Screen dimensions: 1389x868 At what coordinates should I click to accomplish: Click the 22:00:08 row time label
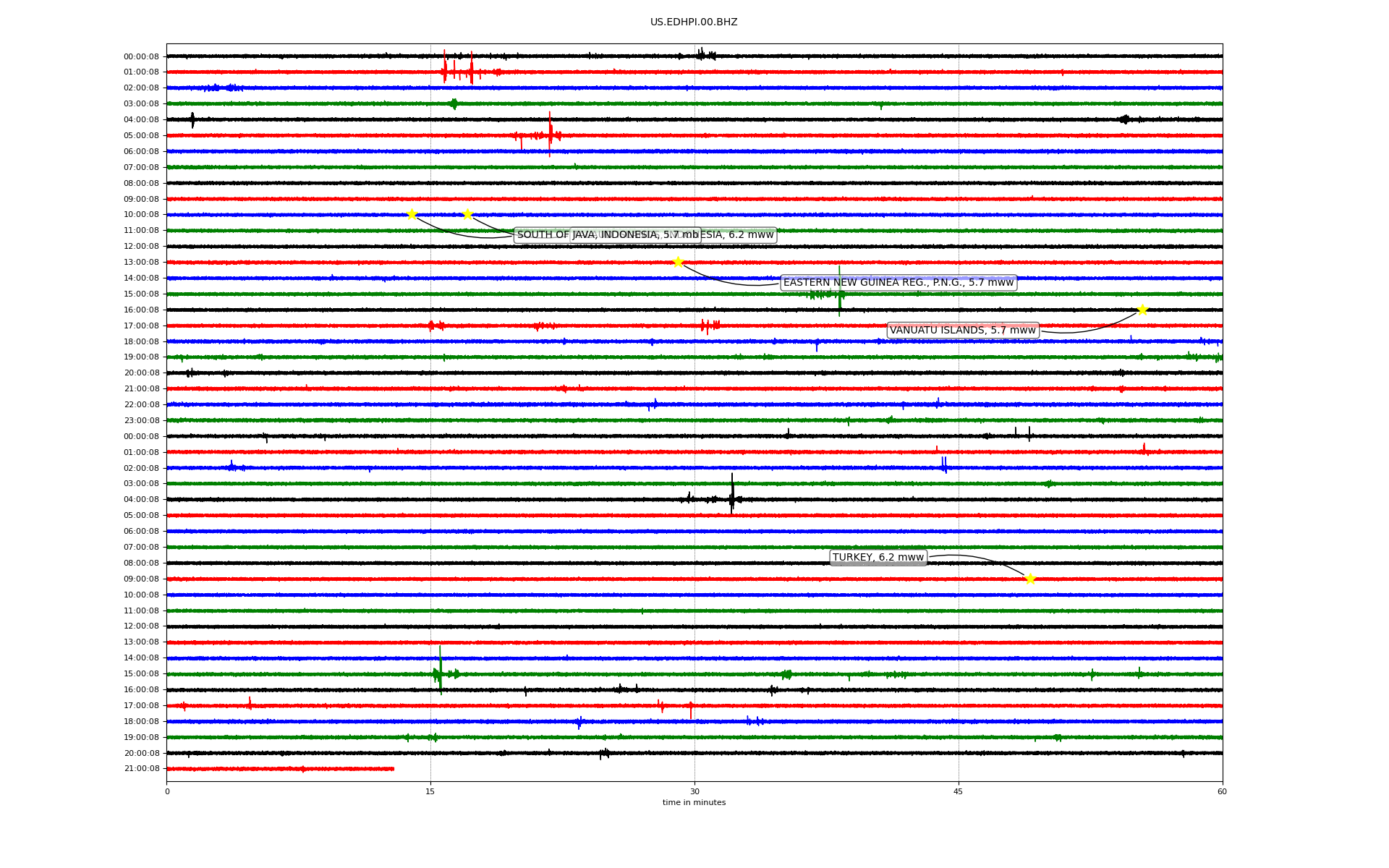pyautogui.click(x=141, y=405)
